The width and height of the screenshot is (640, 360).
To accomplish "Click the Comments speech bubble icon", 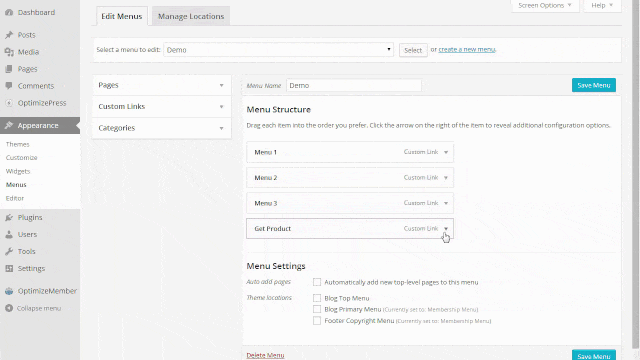I will click(x=9, y=86).
